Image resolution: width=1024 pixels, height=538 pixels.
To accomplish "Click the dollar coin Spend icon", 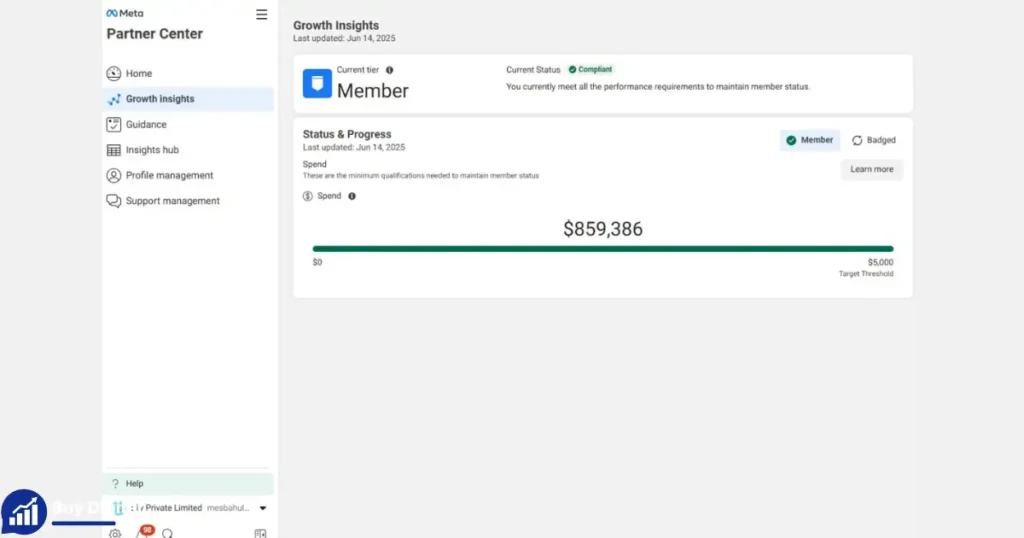I will (x=308, y=196).
